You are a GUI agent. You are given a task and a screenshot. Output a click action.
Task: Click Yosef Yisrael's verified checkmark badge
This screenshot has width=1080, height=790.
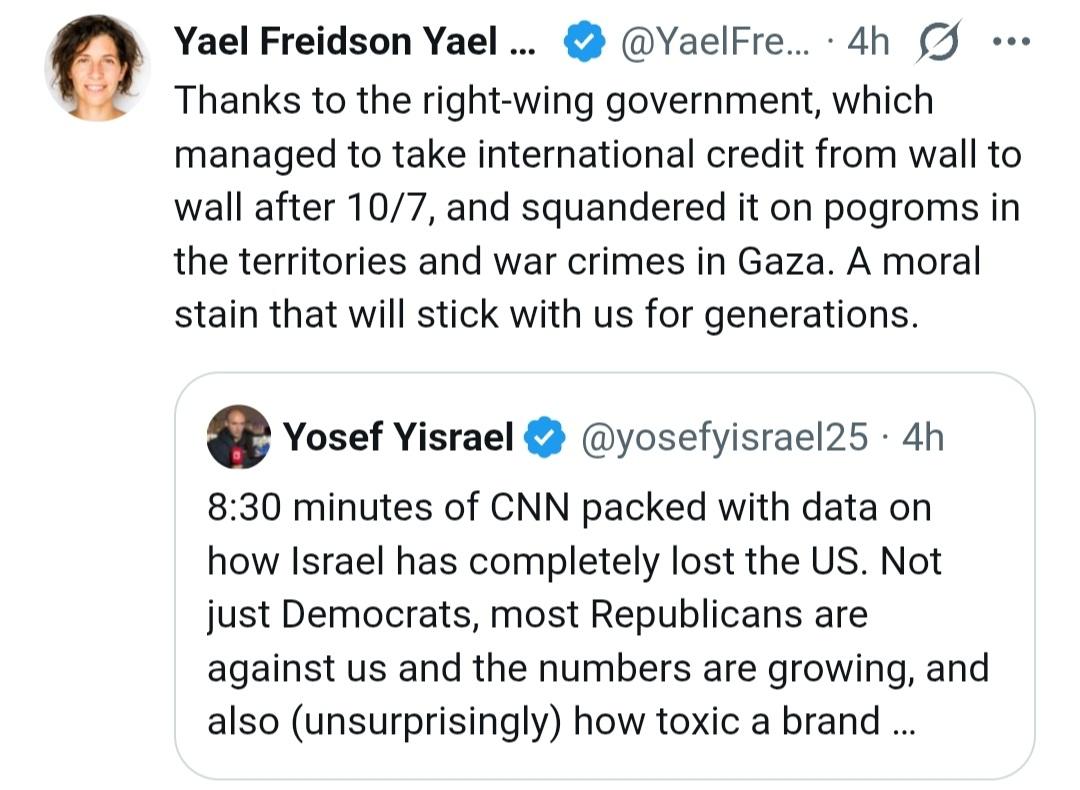[546, 438]
